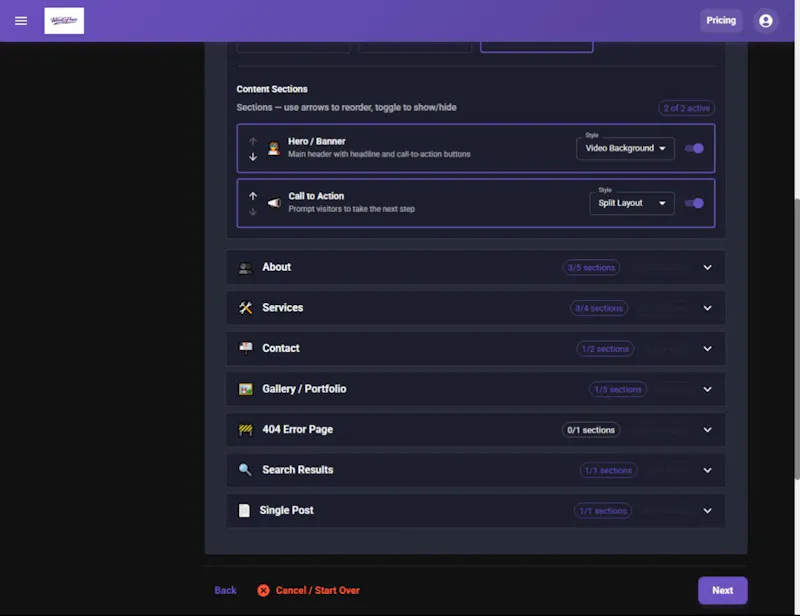The image size is (800, 616).
Task: Click the Services 3/4 sections badge
Action: pyautogui.click(x=598, y=308)
